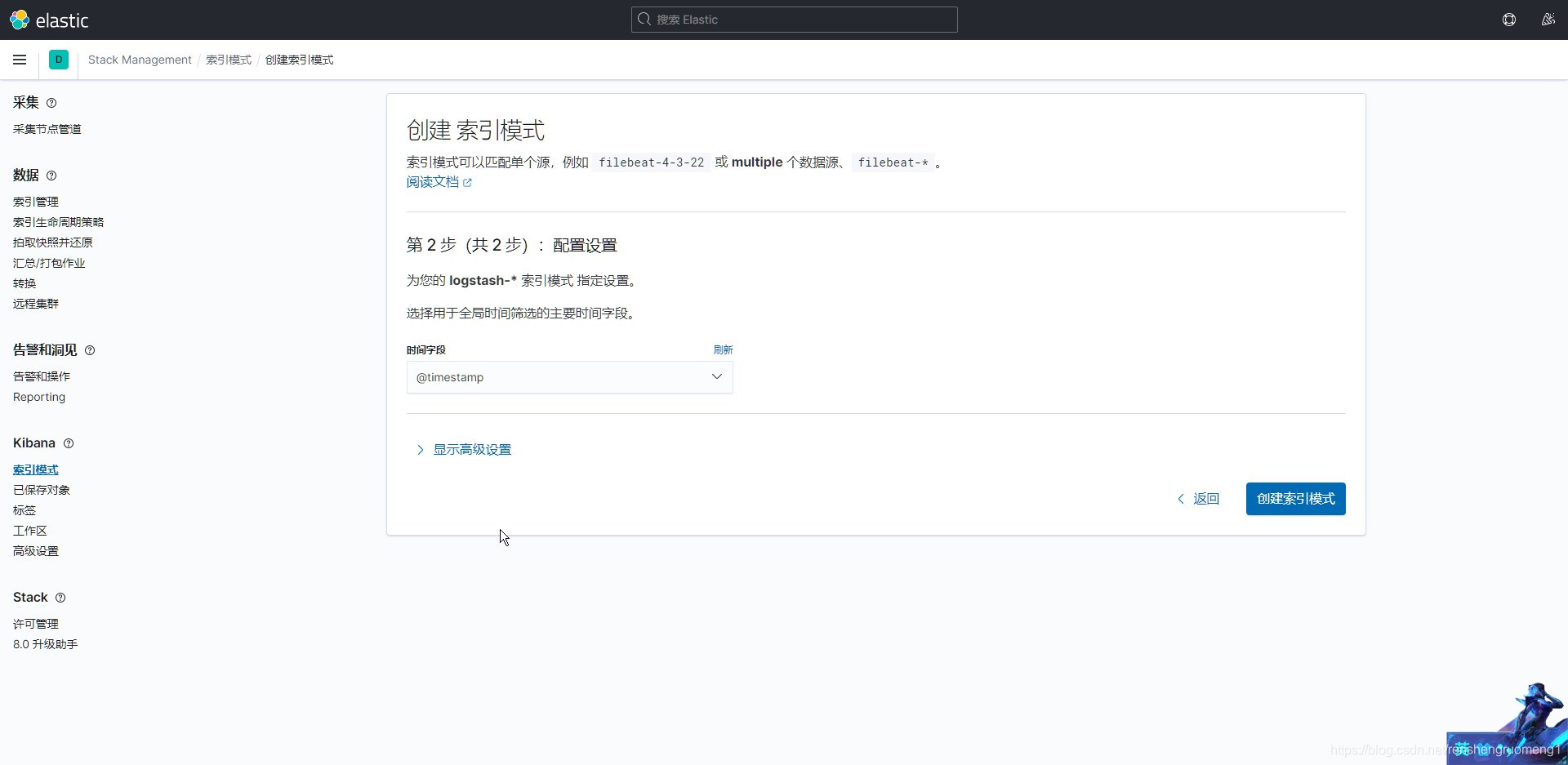Click help icon next to 采集
The image size is (1568, 765).
51,103
